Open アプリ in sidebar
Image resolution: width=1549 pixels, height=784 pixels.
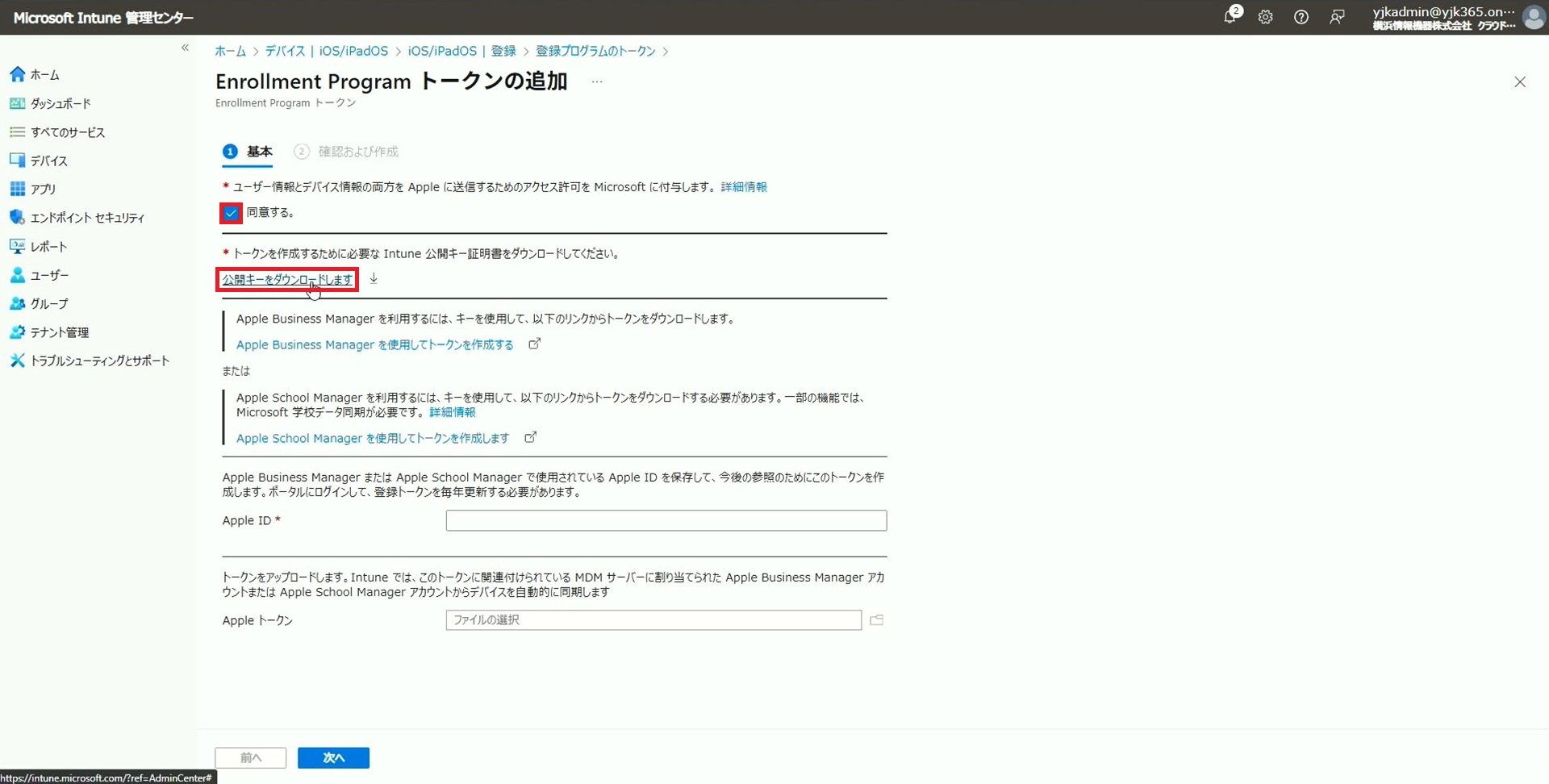33,189
